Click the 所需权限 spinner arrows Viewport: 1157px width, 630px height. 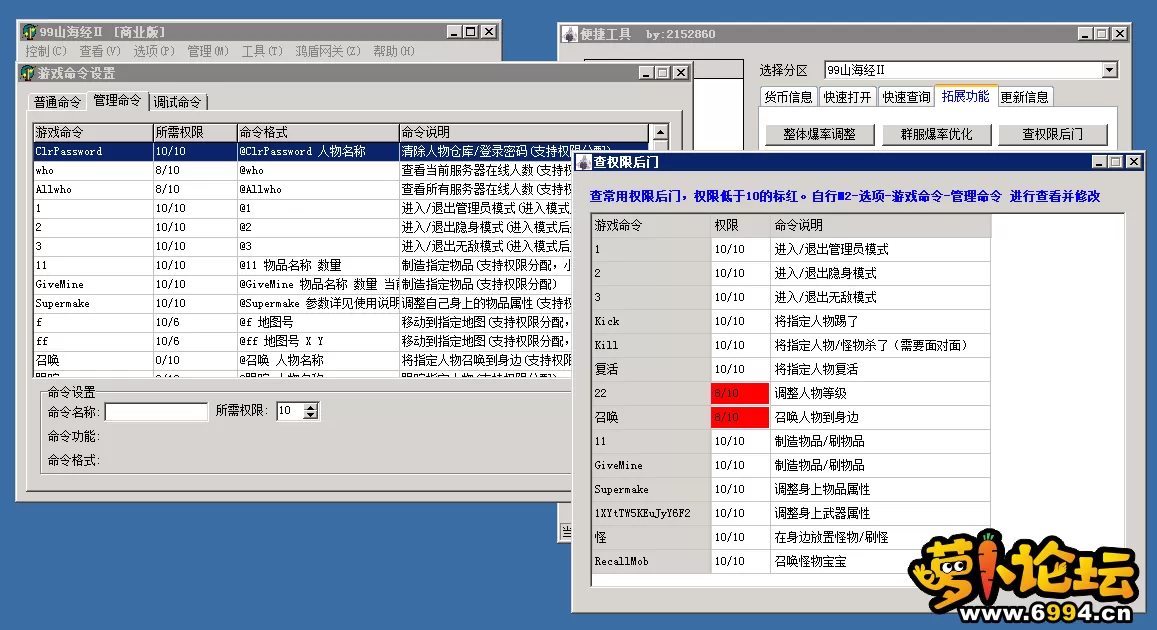click(x=311, y=412)
